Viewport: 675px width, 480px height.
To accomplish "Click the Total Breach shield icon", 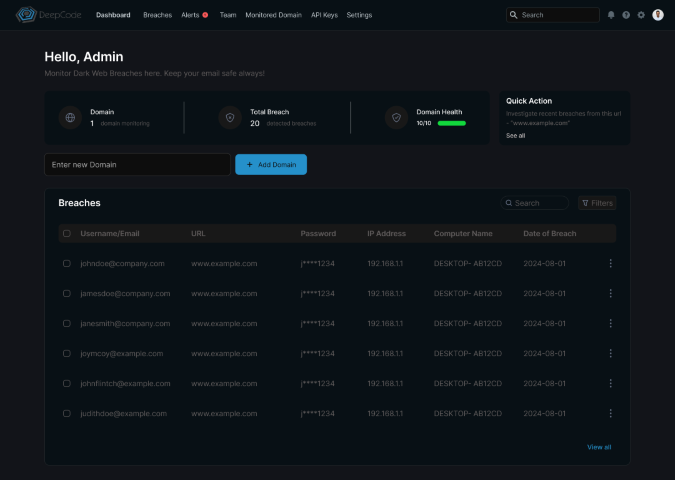I will coord(230,118).
